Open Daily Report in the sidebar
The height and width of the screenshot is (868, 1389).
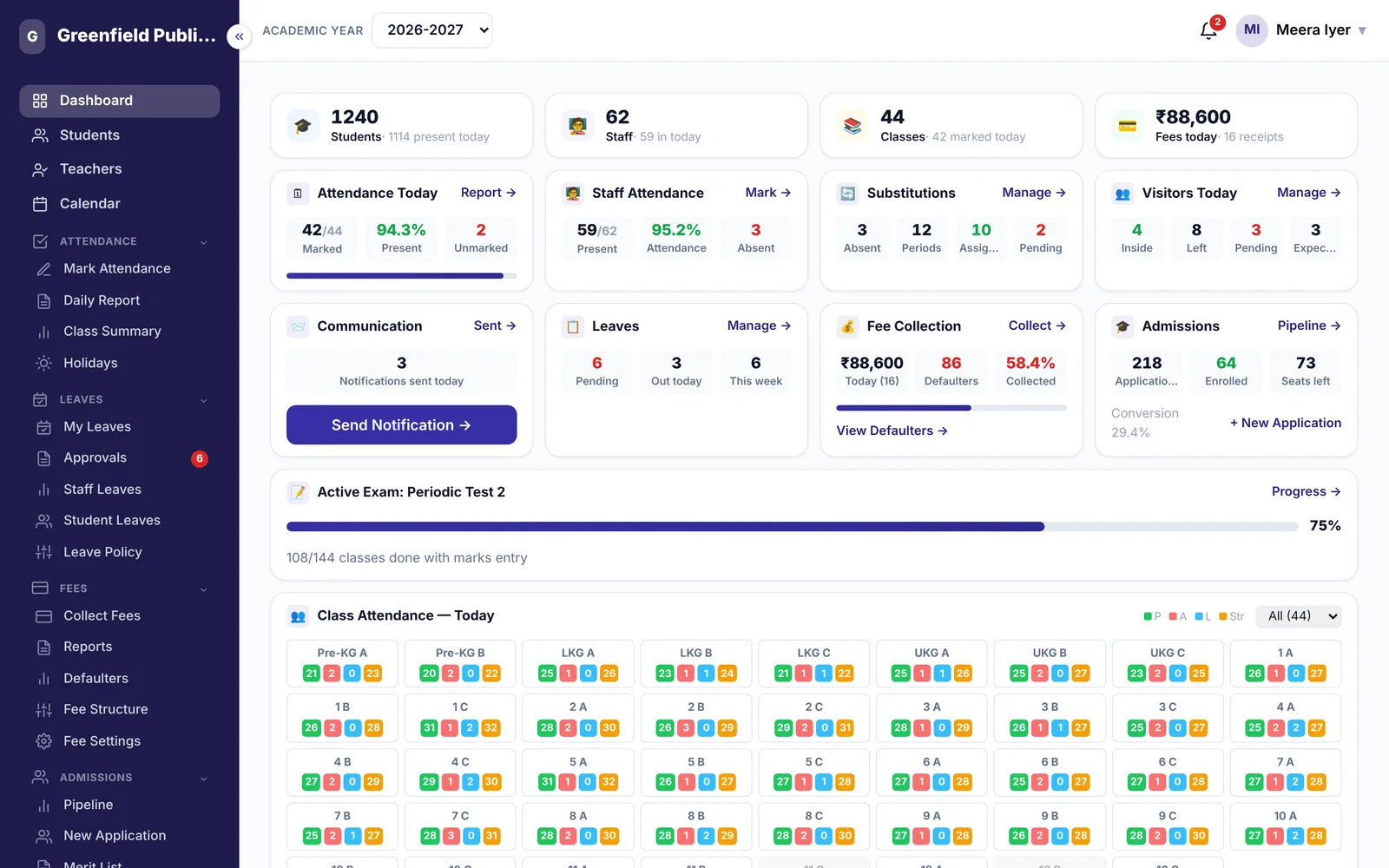coord(120,300)
